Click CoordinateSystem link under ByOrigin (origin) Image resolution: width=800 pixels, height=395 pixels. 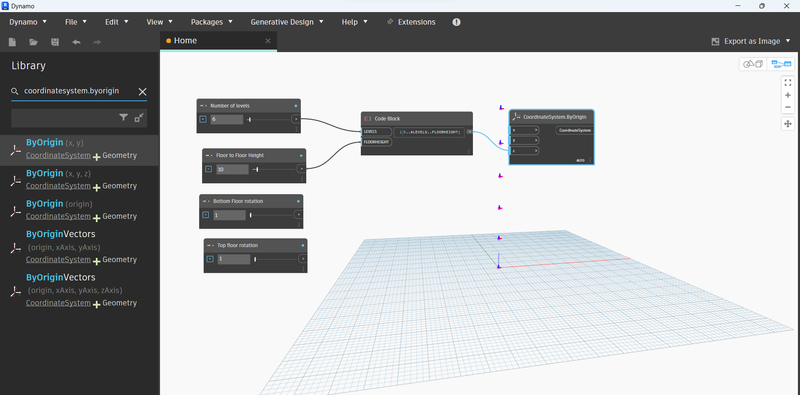click(x=58, y=216)
